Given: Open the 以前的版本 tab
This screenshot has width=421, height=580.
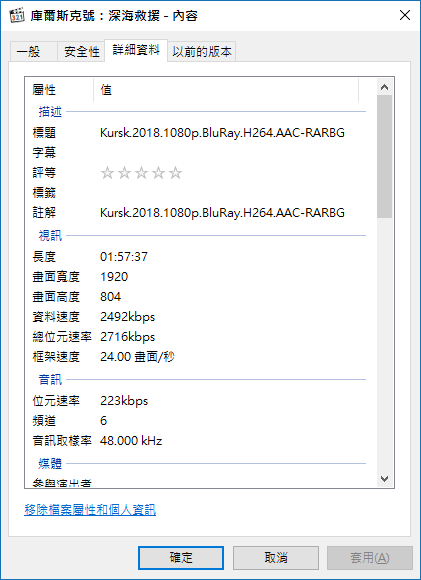Looking at the screenshot, I should click(202, 51).
